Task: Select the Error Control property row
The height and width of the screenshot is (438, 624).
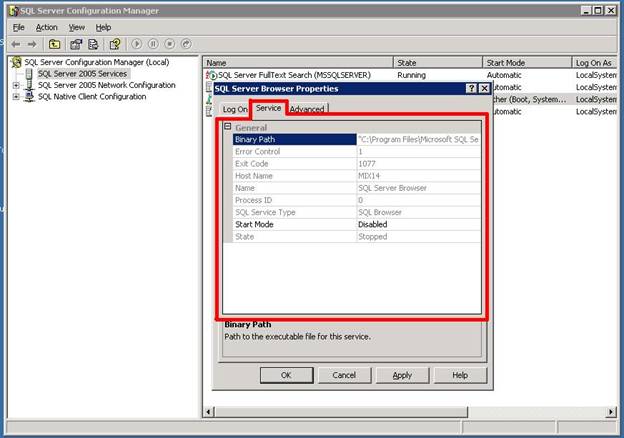Action: pos(356,152)
